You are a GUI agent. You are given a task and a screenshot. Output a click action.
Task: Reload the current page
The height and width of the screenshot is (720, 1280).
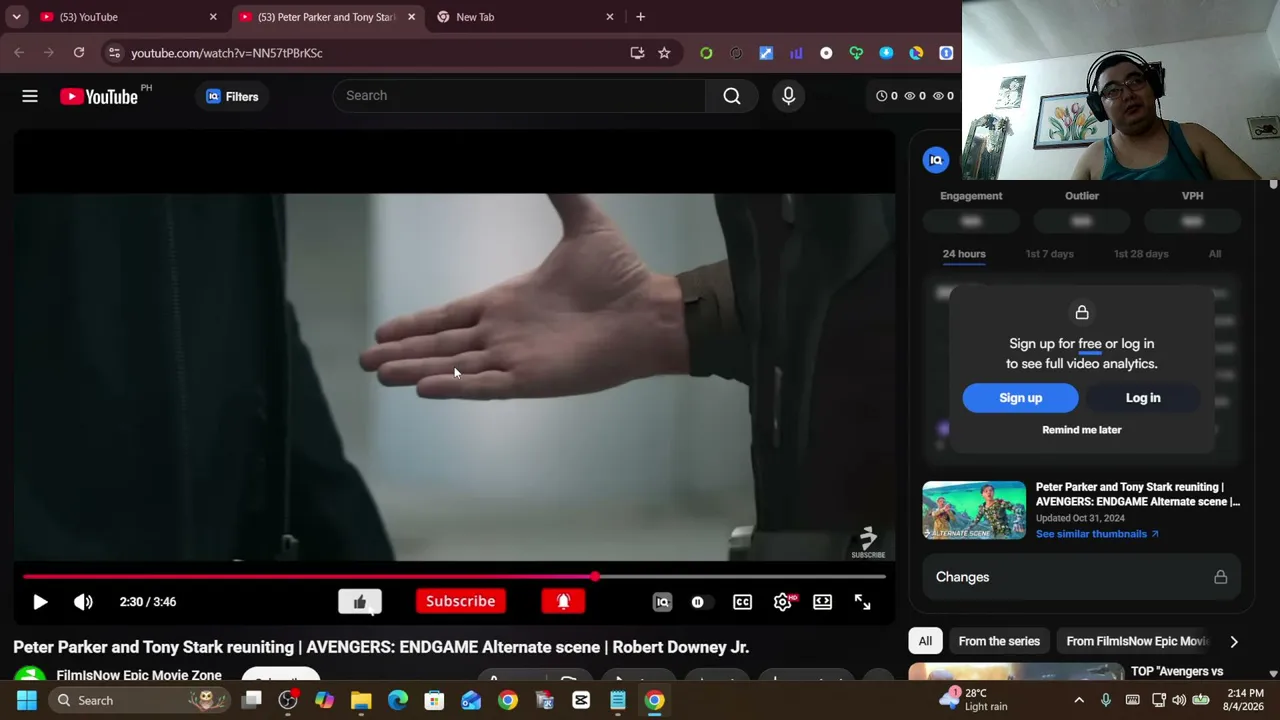(x=79, y=53)
